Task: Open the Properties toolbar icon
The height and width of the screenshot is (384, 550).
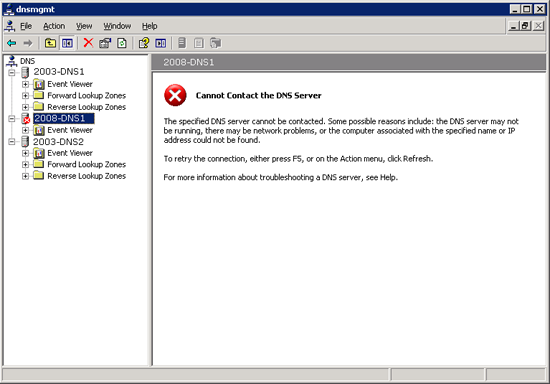Action: point(105,43)
